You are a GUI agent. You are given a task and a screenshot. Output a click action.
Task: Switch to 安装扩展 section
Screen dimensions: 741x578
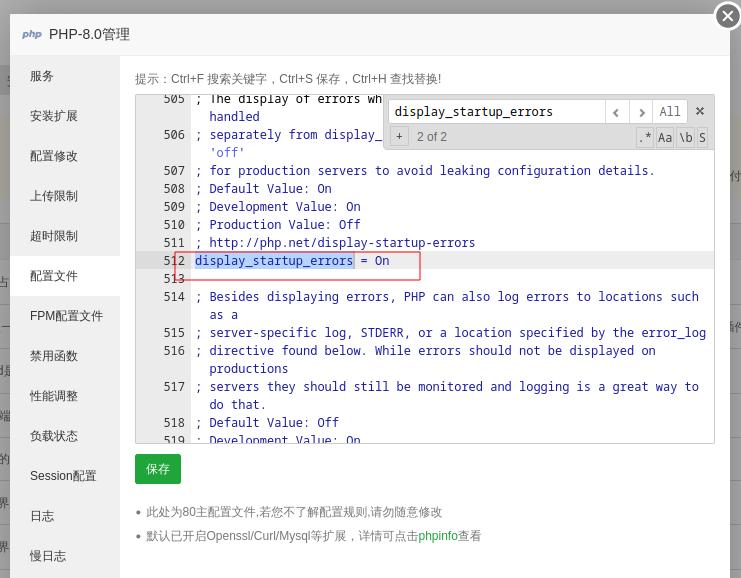[54, 116]
